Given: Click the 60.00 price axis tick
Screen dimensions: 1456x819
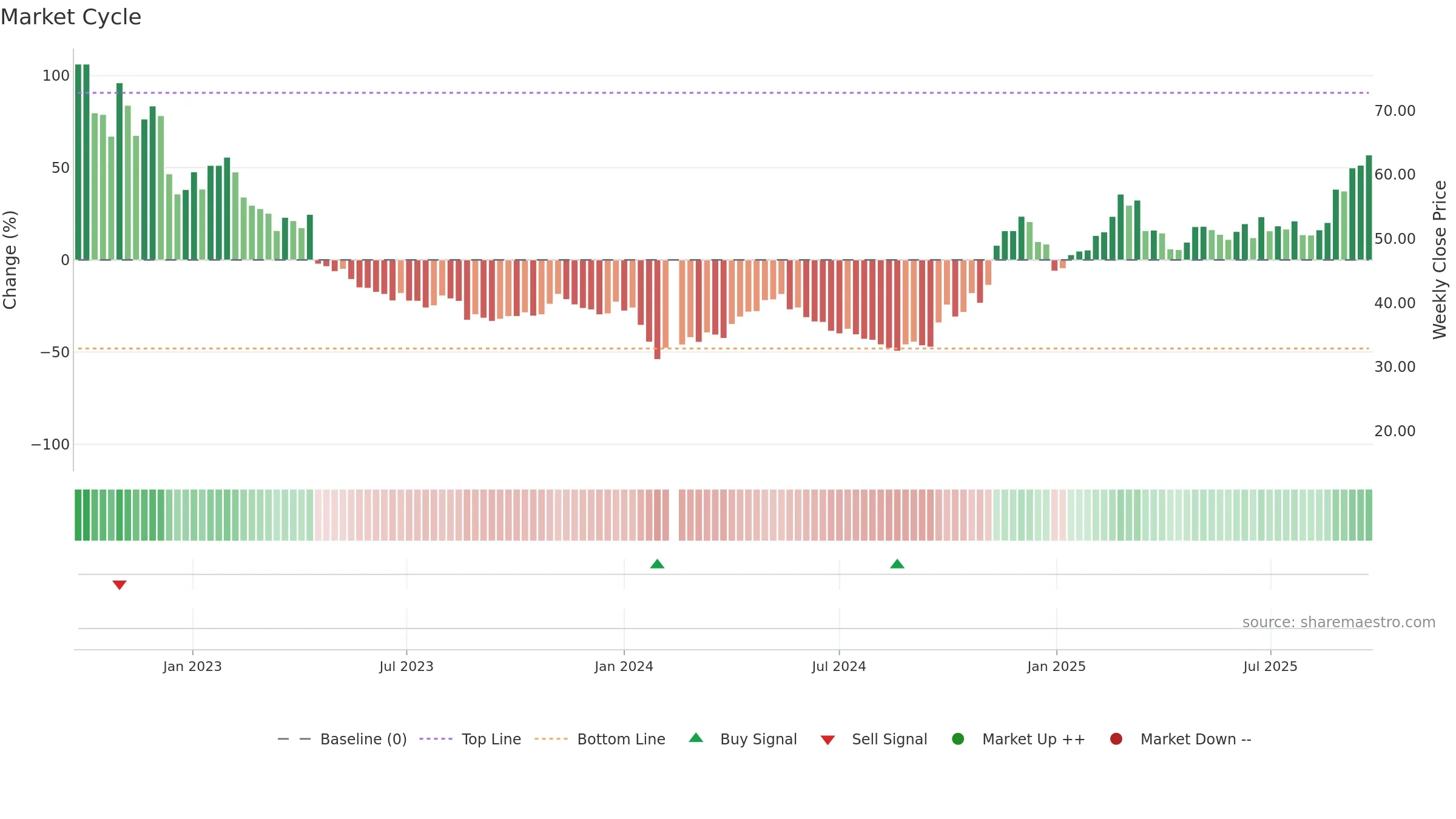Looking at the screenshot, I should pos(1395,175).
